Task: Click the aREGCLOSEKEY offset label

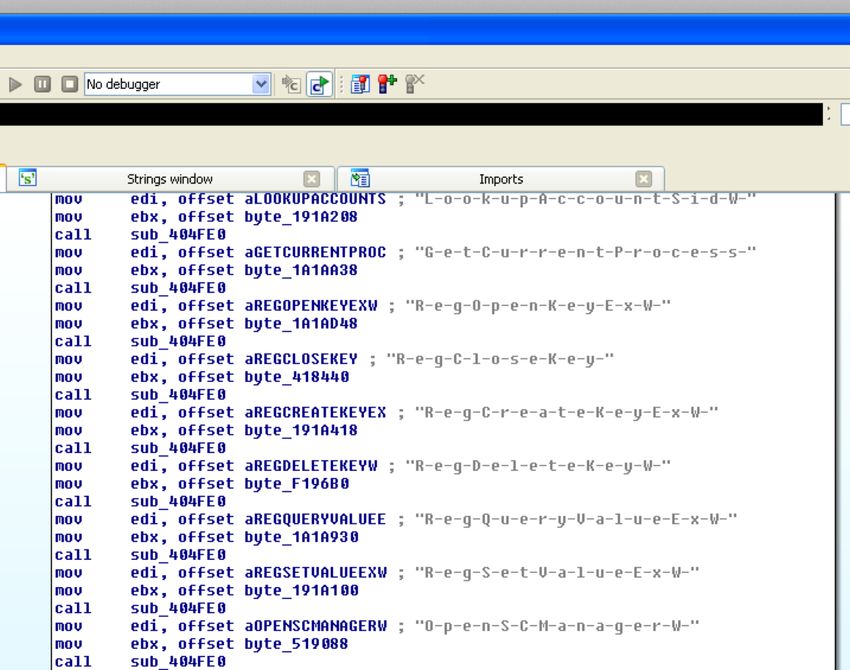Action: (301, 359)
